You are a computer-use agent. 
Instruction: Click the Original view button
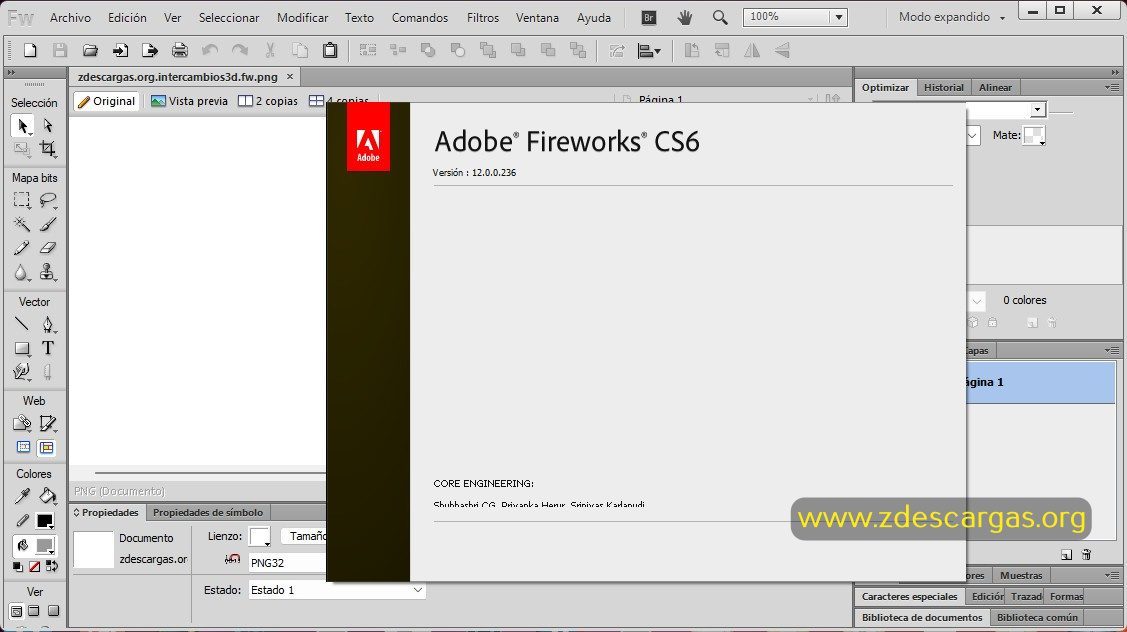106,101
